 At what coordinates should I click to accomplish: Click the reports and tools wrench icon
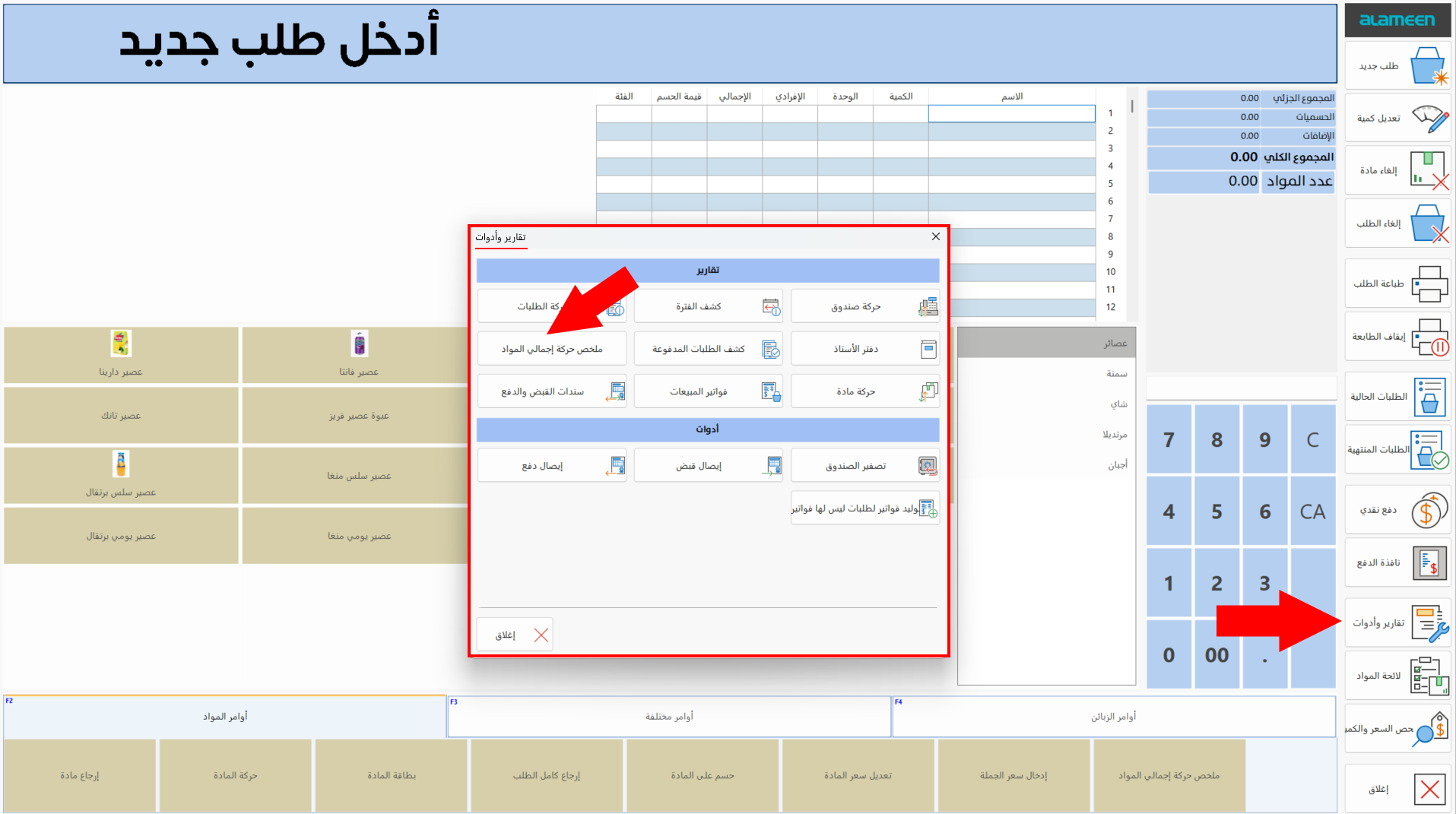[1429, 623]
